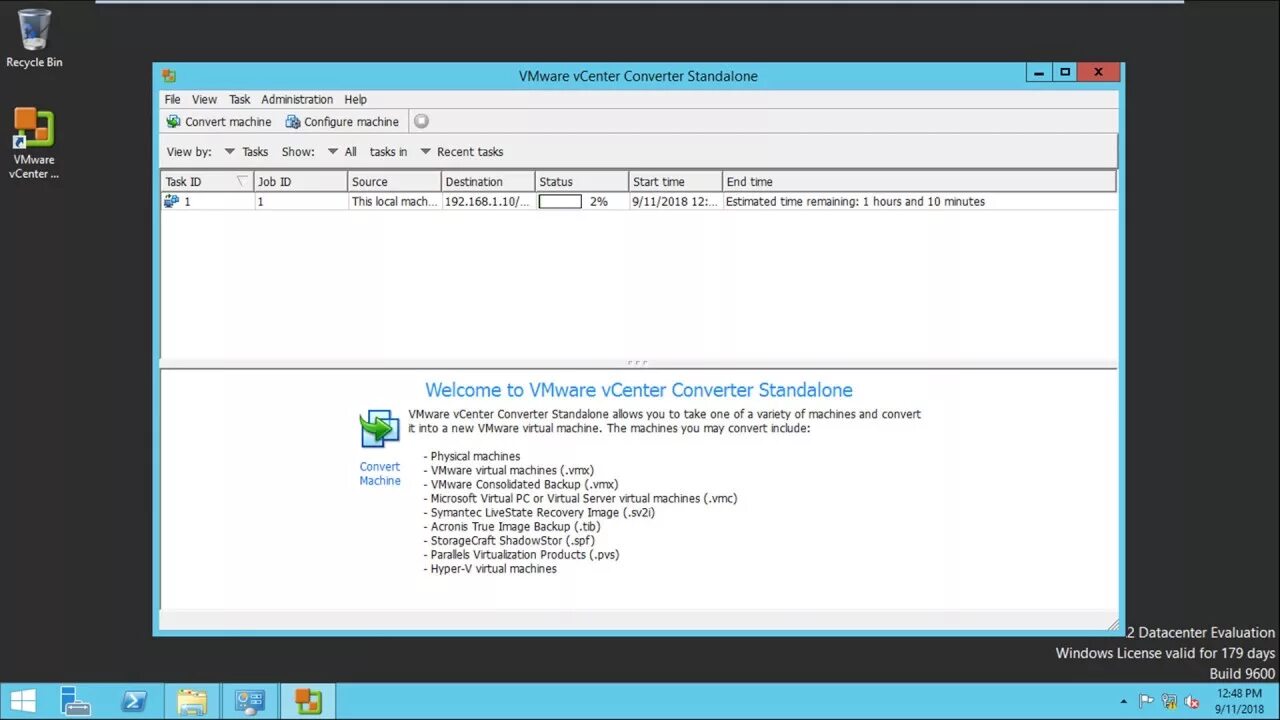Launch PowerShell from the taskbar

pos(134,701)
